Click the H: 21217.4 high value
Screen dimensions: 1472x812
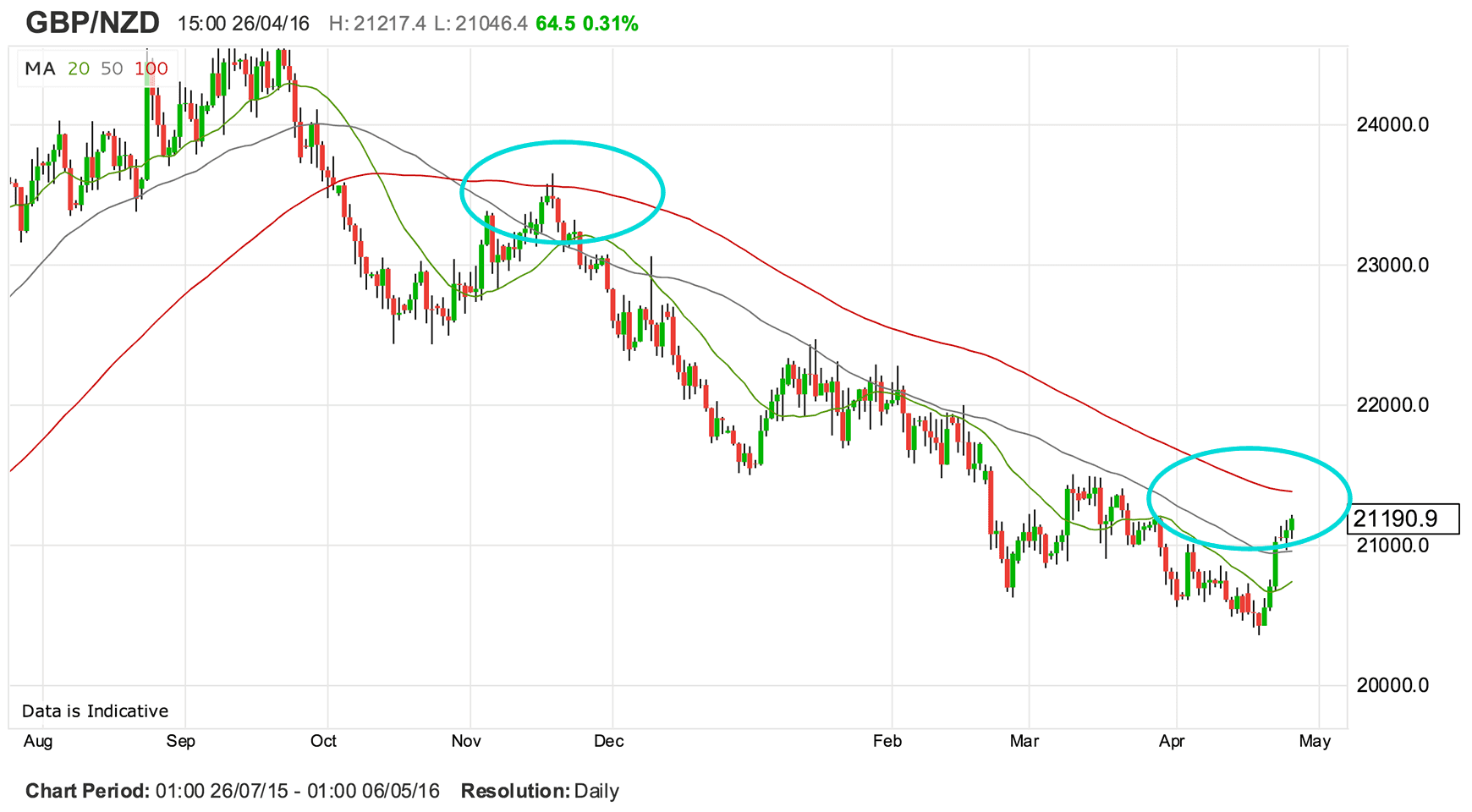pos(376,24)
